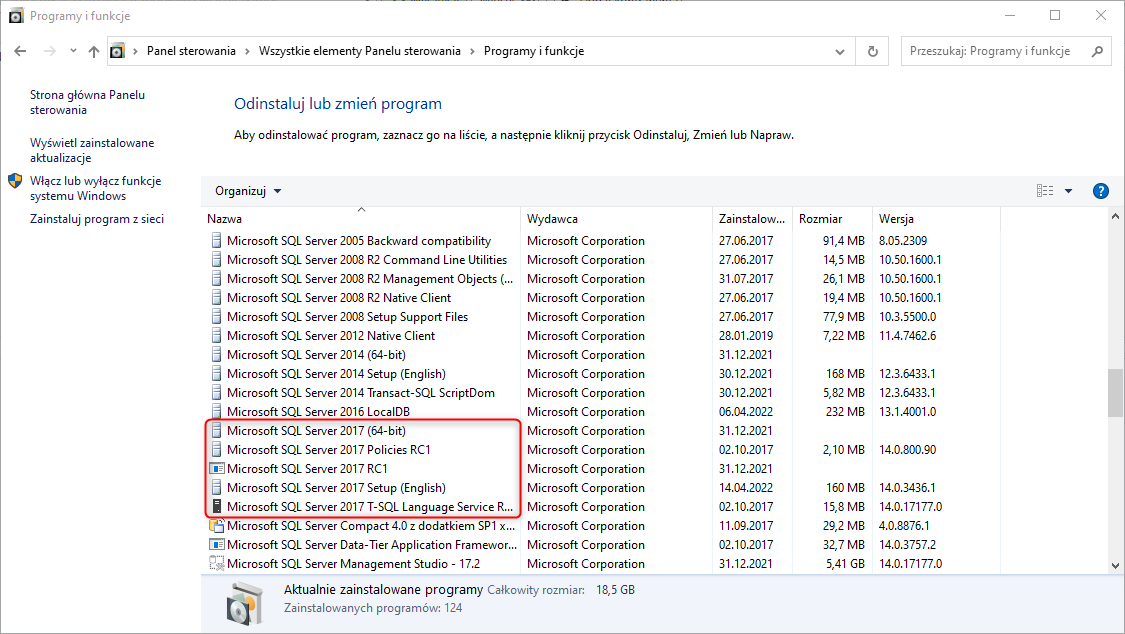Open Wyświetl zainstalowane aktualizacje link
Viewport: 1125px width, 634px height.
(92, 150)
